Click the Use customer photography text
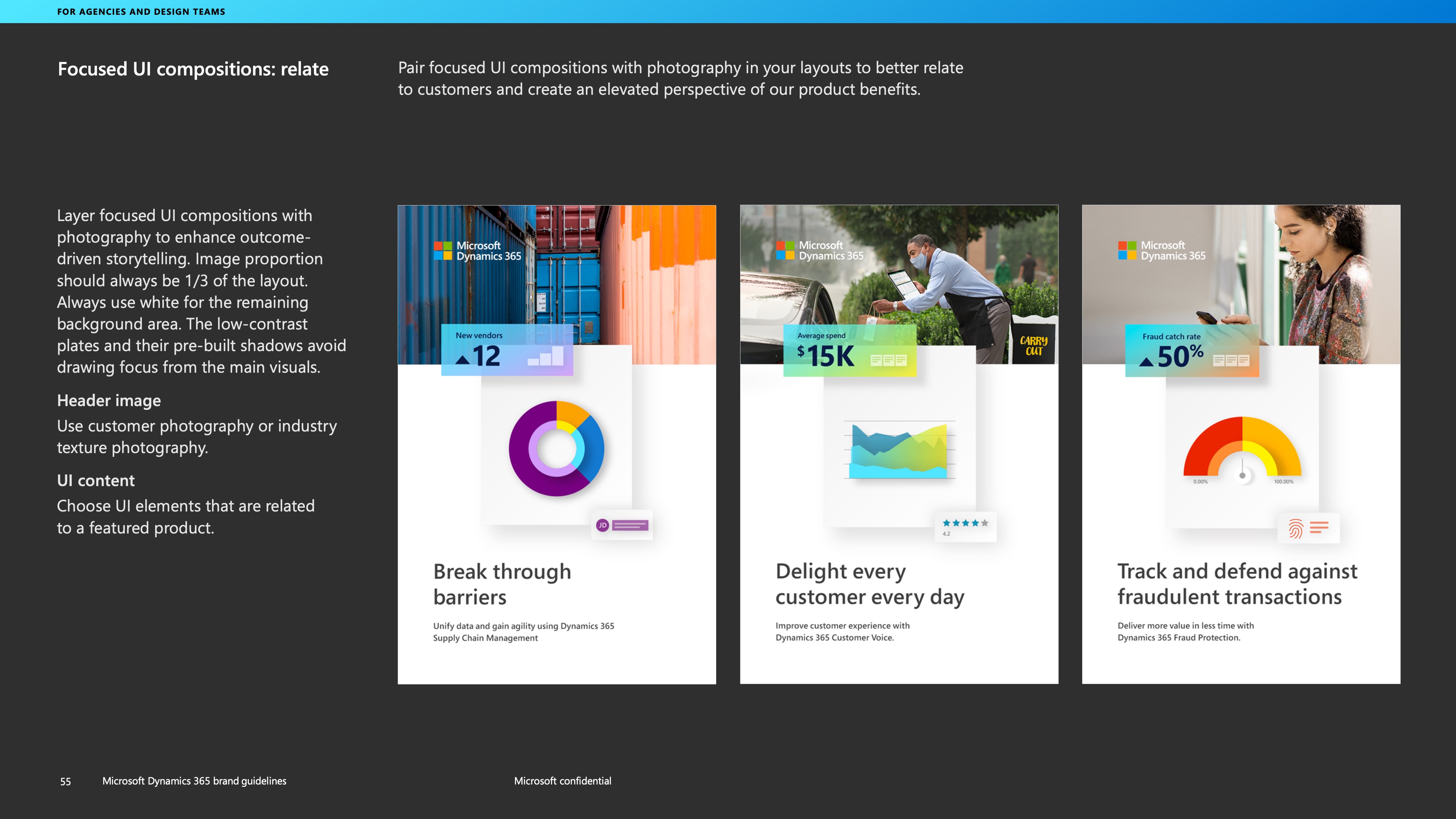1456x819 pixels. (x=197, y=436)
